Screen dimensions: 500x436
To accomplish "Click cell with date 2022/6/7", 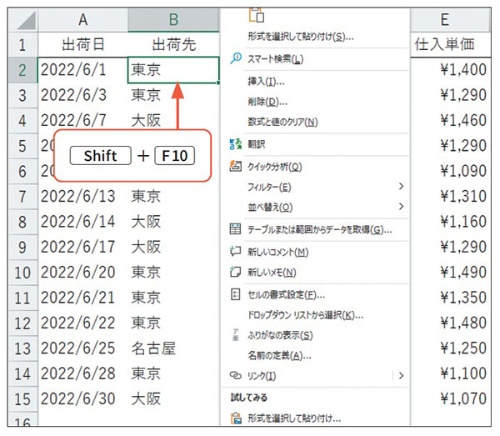I will [83, 120].
